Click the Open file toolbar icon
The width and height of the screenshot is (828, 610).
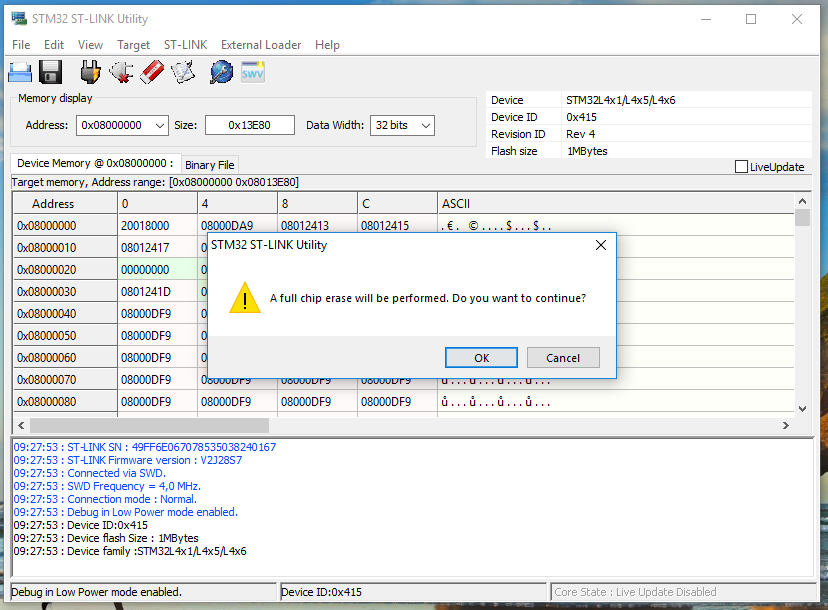pos(20,72)
